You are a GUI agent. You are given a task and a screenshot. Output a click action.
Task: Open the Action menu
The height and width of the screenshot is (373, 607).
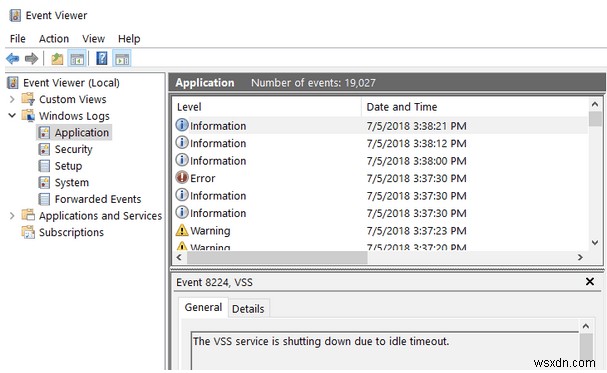click(x=54, y=39)
